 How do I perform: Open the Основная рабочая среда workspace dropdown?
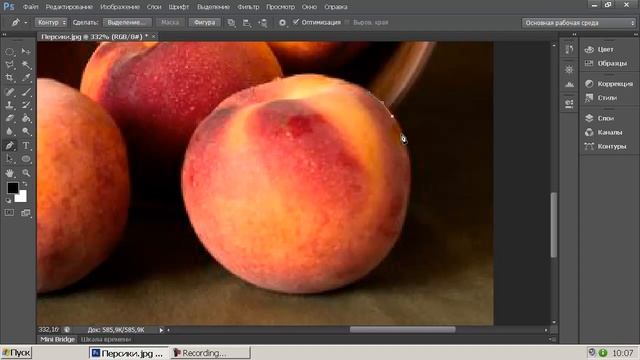(x=579, y=23)
